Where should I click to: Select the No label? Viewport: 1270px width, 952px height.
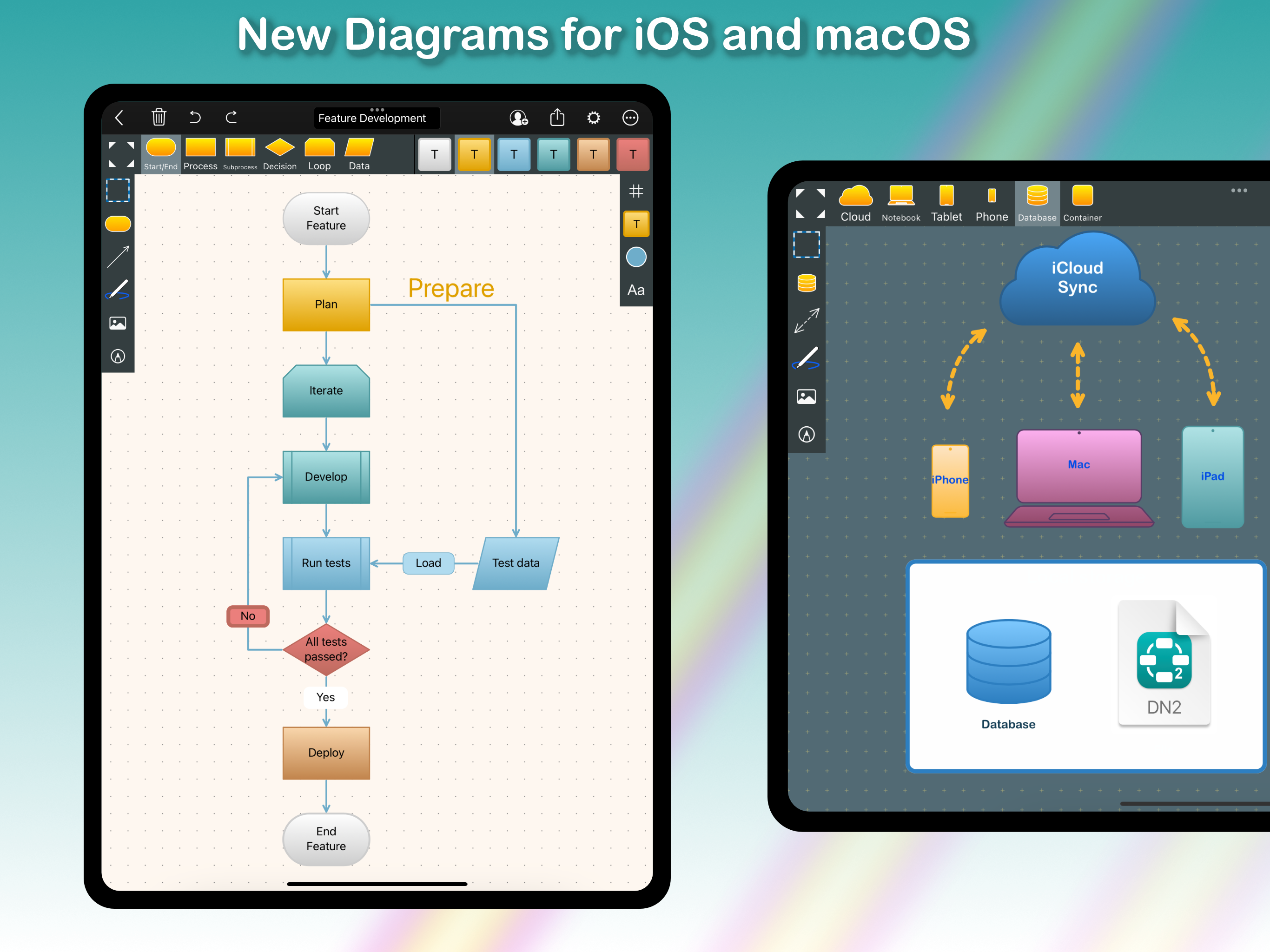(x=248, y=616)
